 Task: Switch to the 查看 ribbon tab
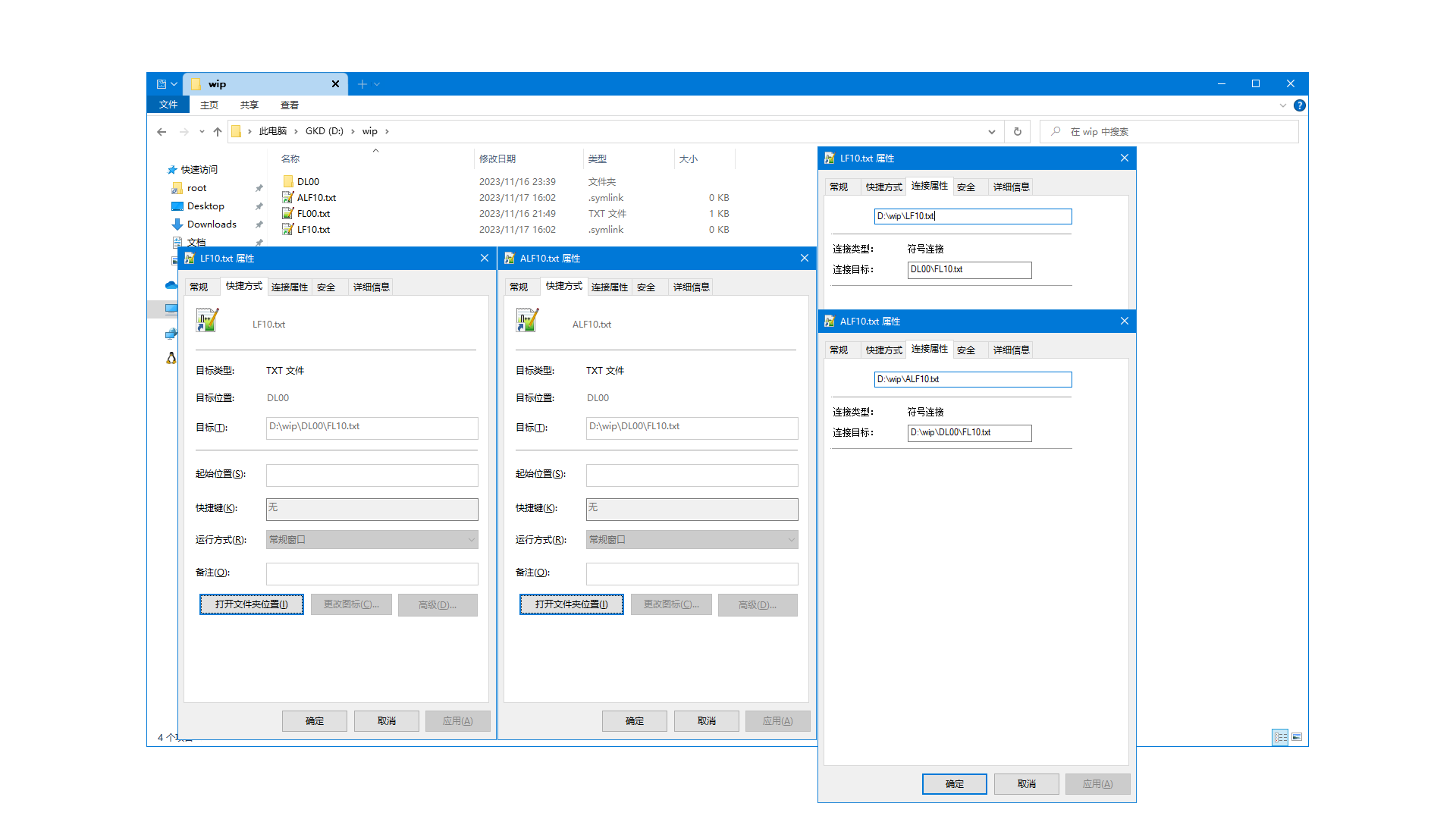click(289, 105)
